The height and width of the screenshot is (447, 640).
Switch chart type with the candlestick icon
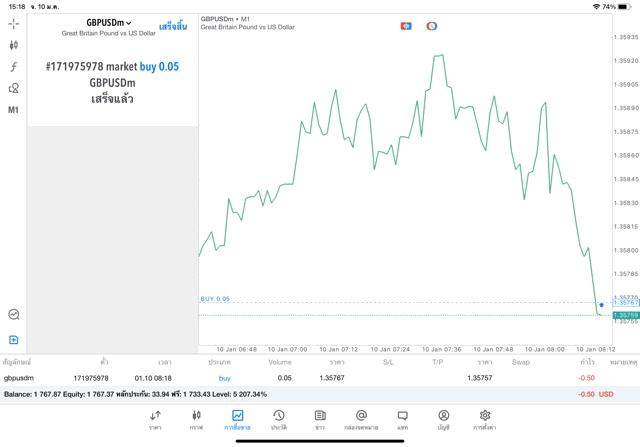click(x=14, y=45)
